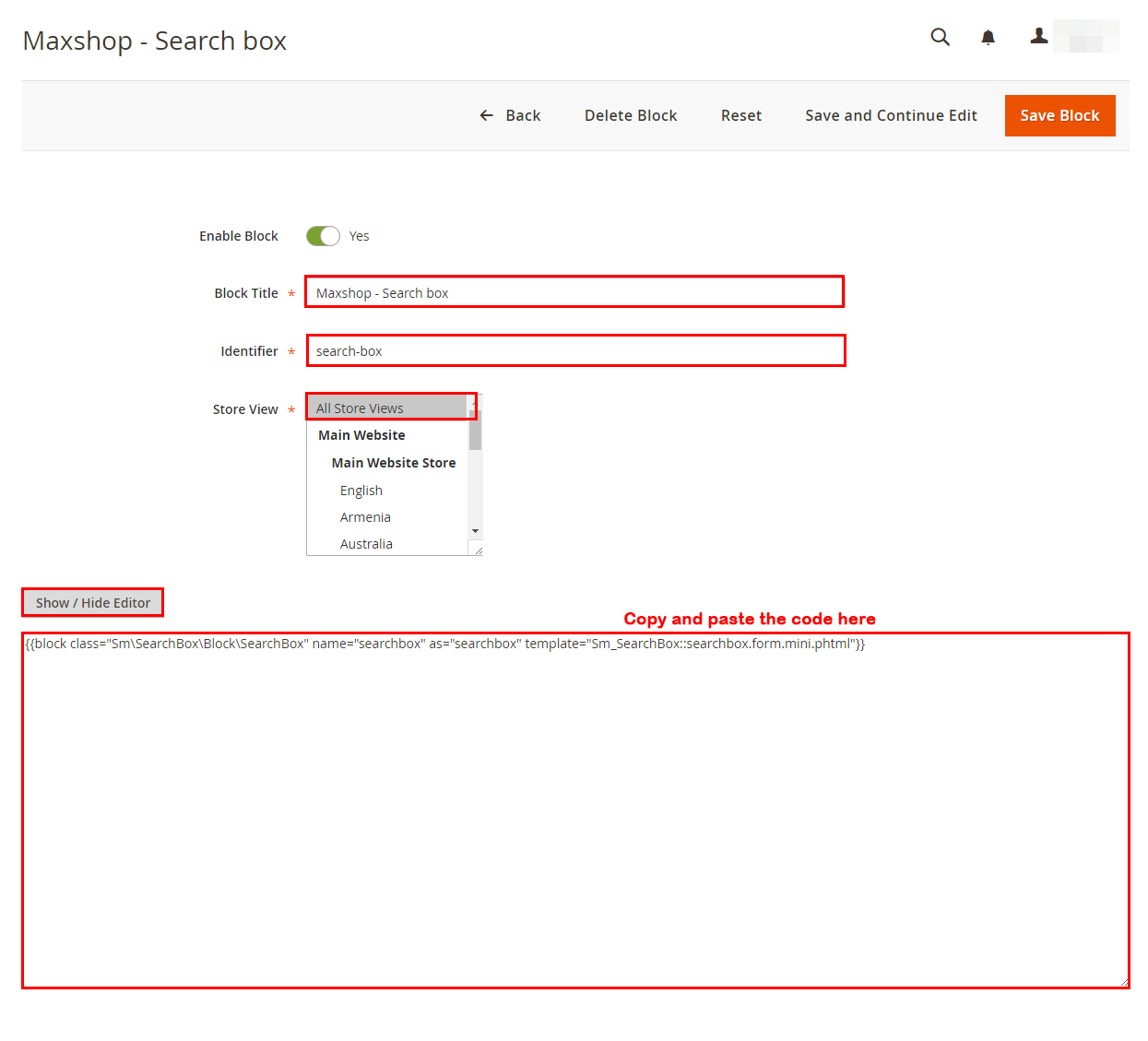The width and height of the screenshot is (1148, 1041).
Task: Open the admin user account icon
Action: [x=1039, y=36]
